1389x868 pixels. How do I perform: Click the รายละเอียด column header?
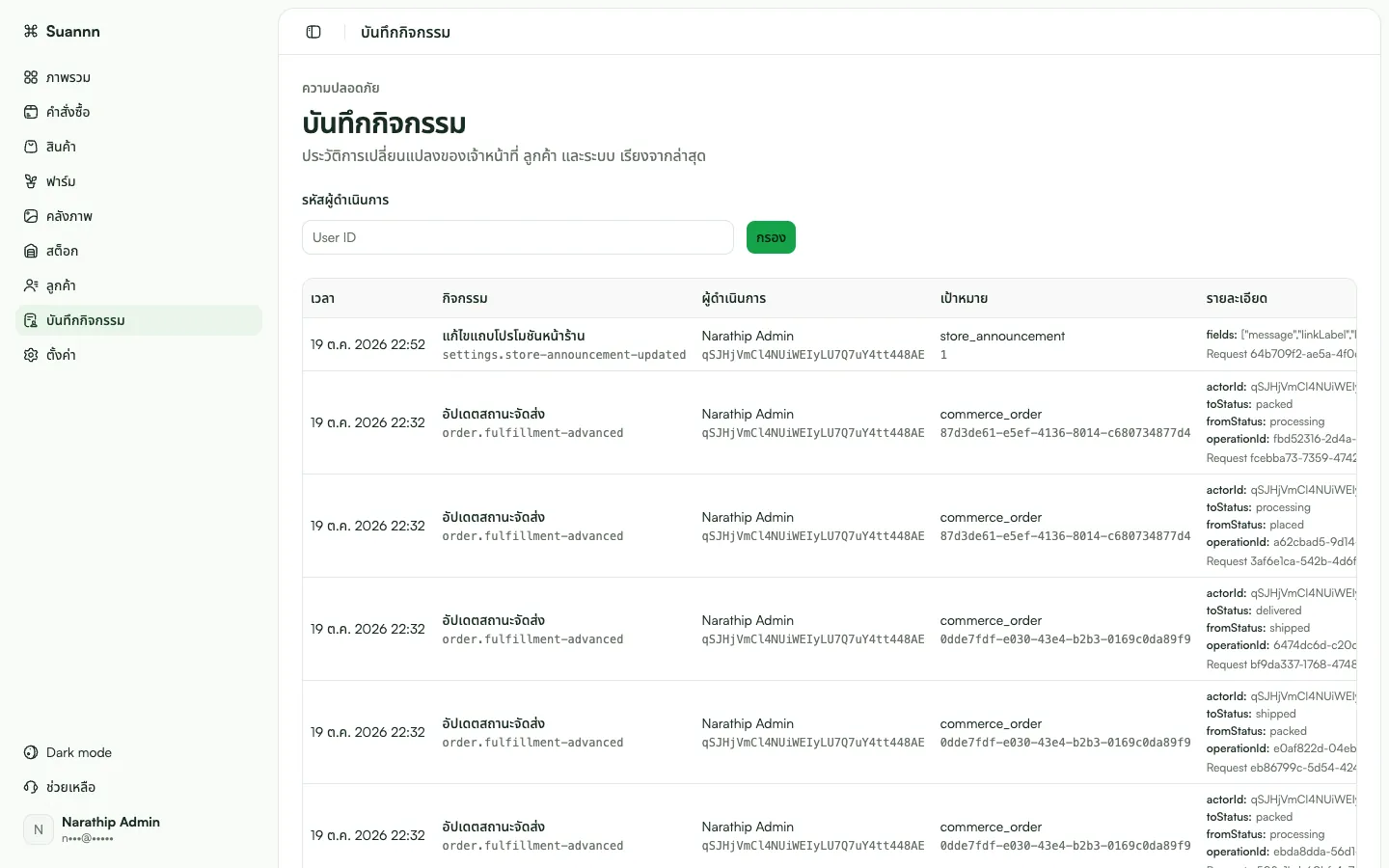[1237, 299]
